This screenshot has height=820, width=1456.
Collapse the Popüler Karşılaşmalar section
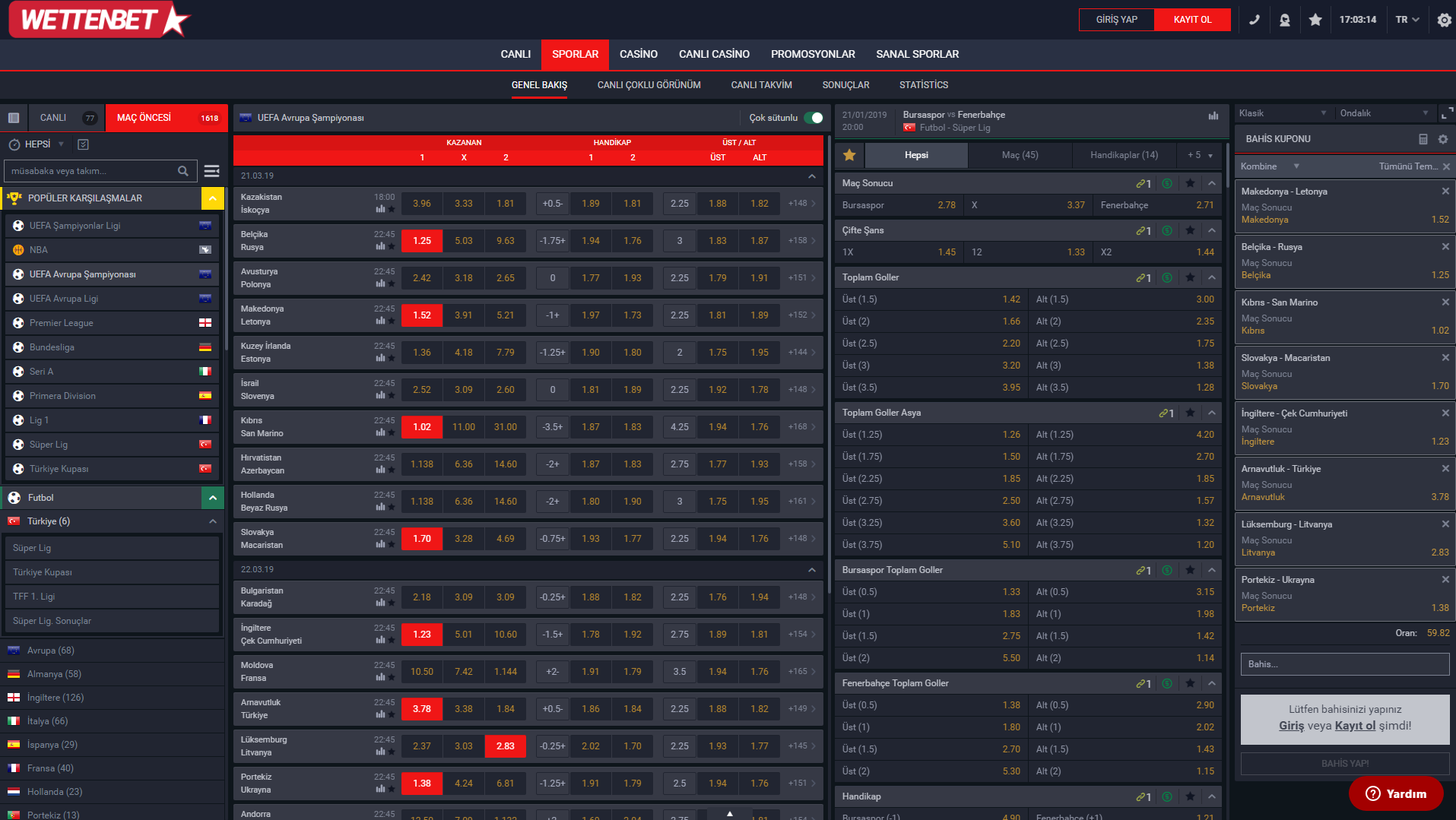click(213, 198)
